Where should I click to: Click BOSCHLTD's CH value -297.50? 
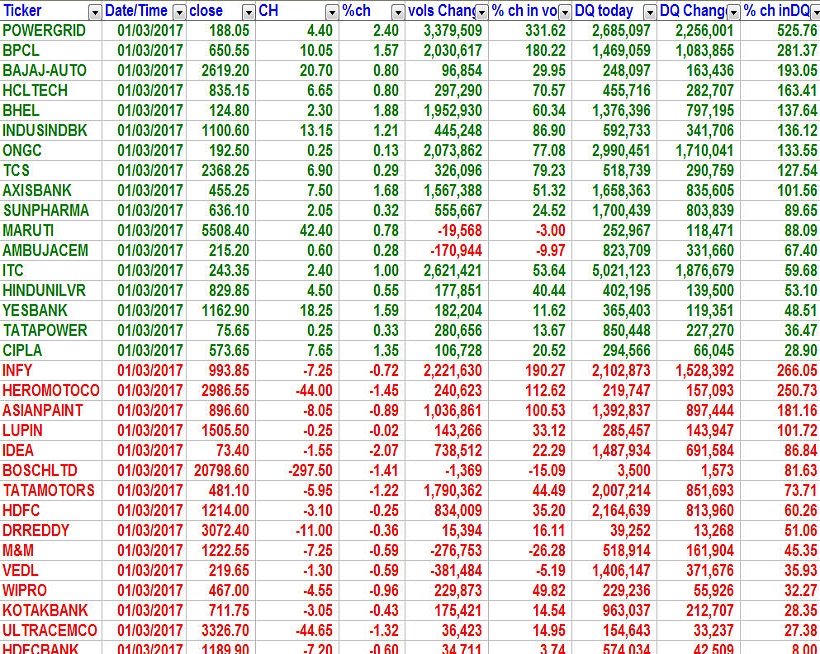[311, 471]
